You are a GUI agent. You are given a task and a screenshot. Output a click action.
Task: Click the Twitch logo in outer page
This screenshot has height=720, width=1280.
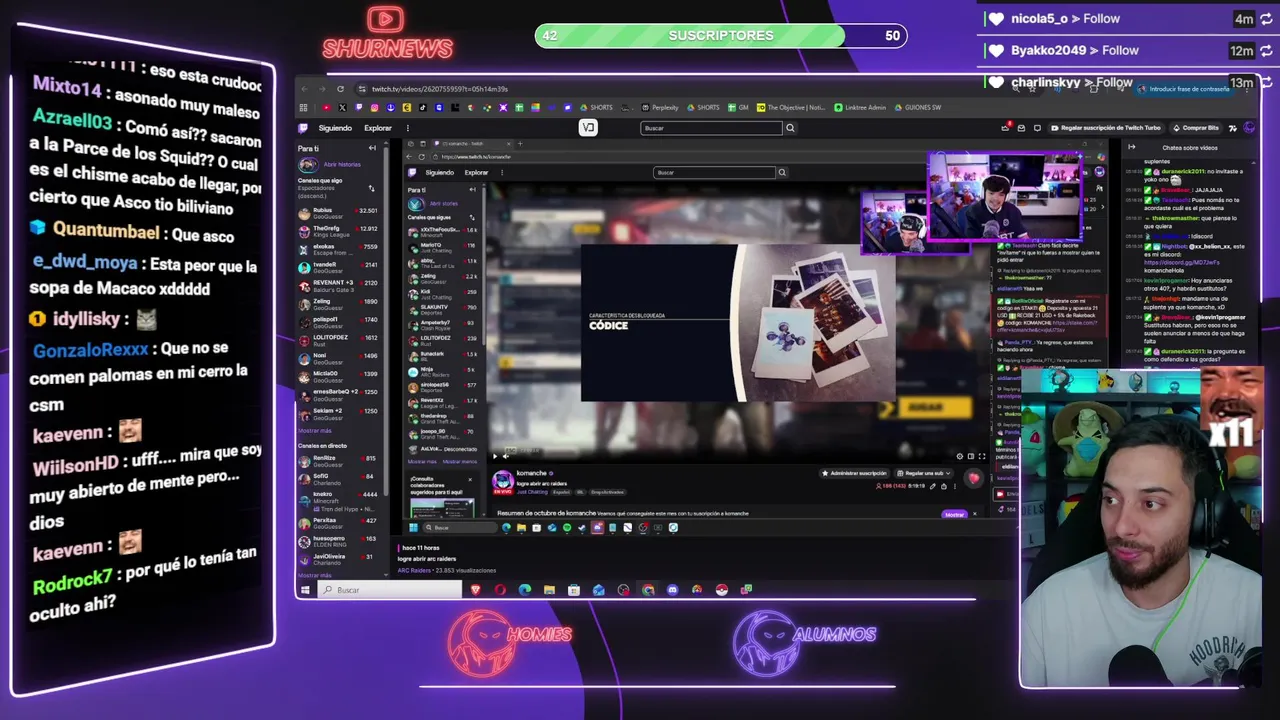click(303, 128)
